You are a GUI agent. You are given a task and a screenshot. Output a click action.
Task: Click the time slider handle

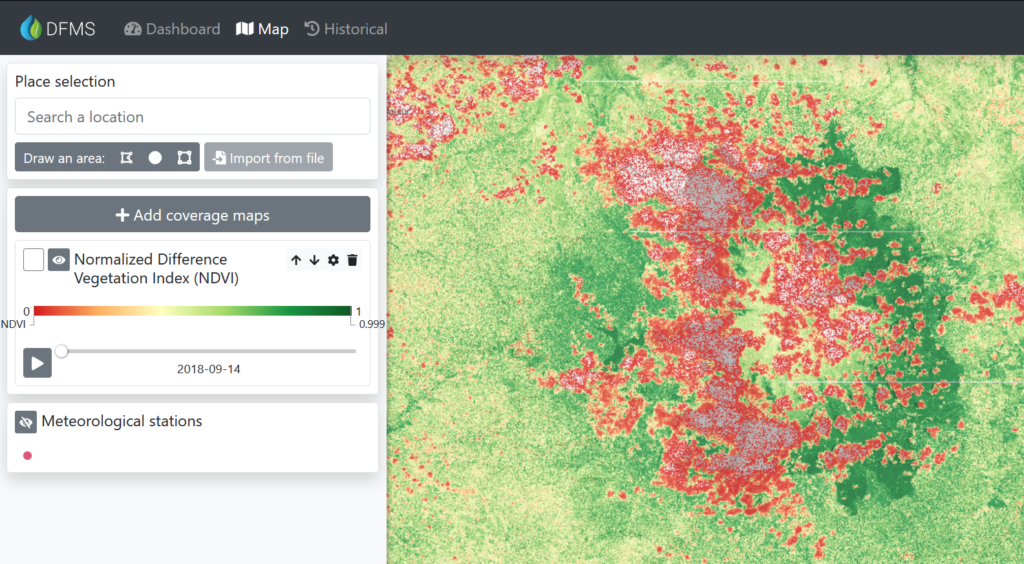(x=61, y=351)
